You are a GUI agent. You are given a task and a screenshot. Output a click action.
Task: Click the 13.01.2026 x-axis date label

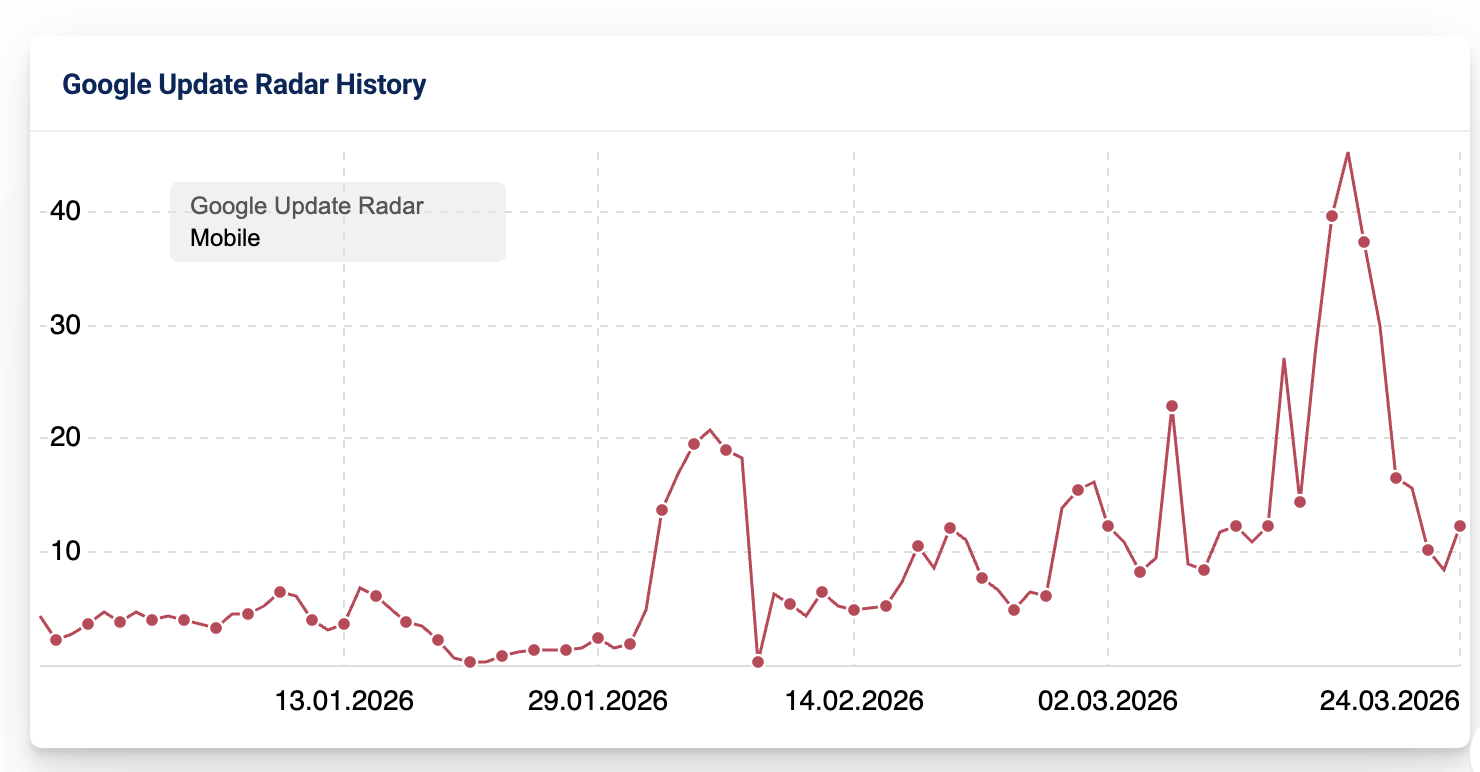(344, 701)
